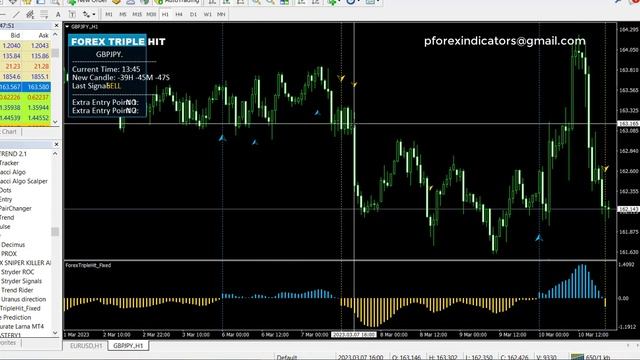Select the Stryder ROC indicator
The height and width of the screenshot is (360, 640).
coord(17,272)
